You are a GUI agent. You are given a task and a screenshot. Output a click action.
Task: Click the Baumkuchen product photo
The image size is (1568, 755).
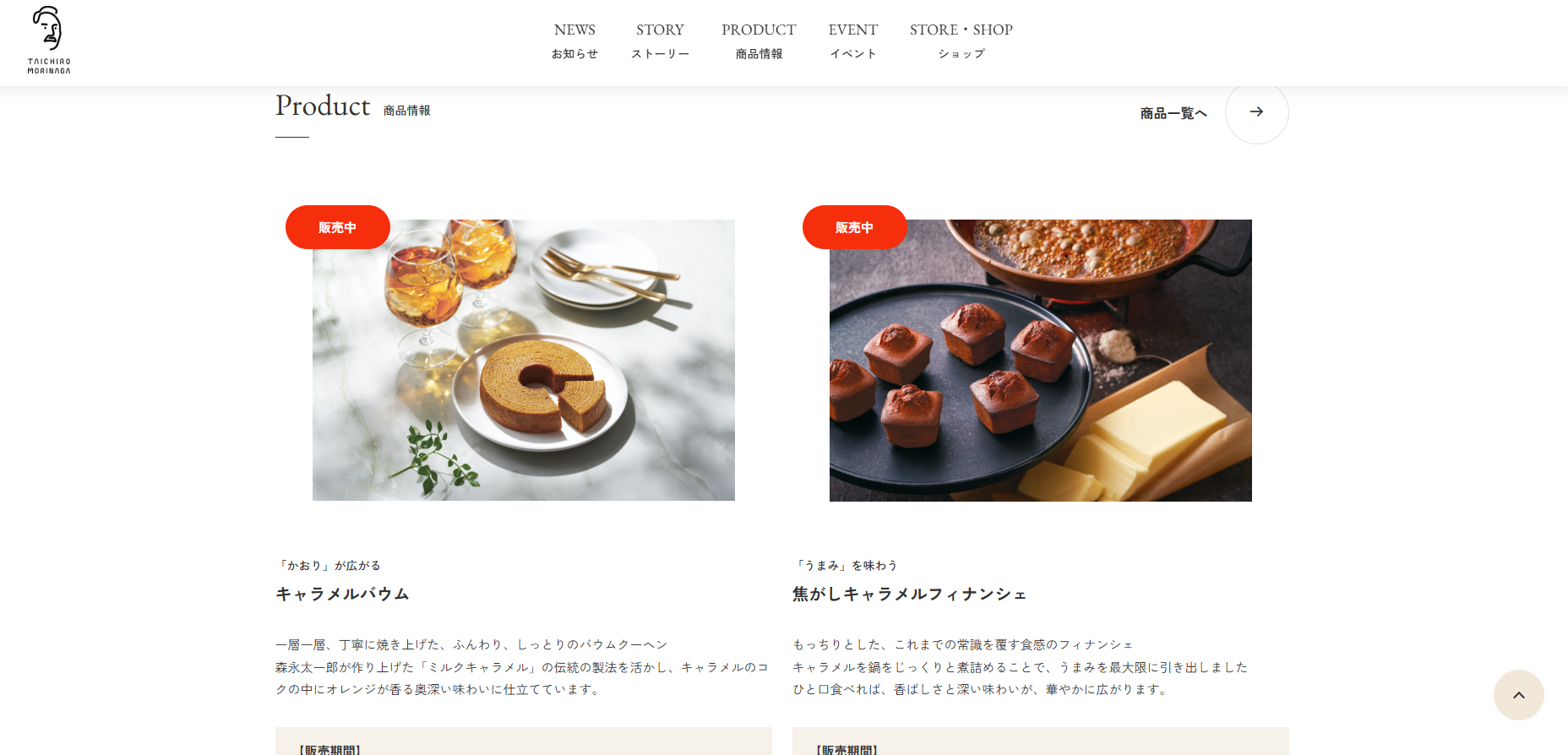pos(524,360)
